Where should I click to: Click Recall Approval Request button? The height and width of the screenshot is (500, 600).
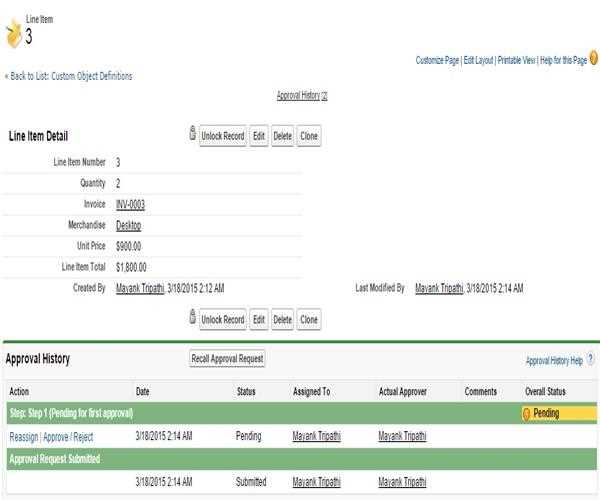tap(228, 359)
